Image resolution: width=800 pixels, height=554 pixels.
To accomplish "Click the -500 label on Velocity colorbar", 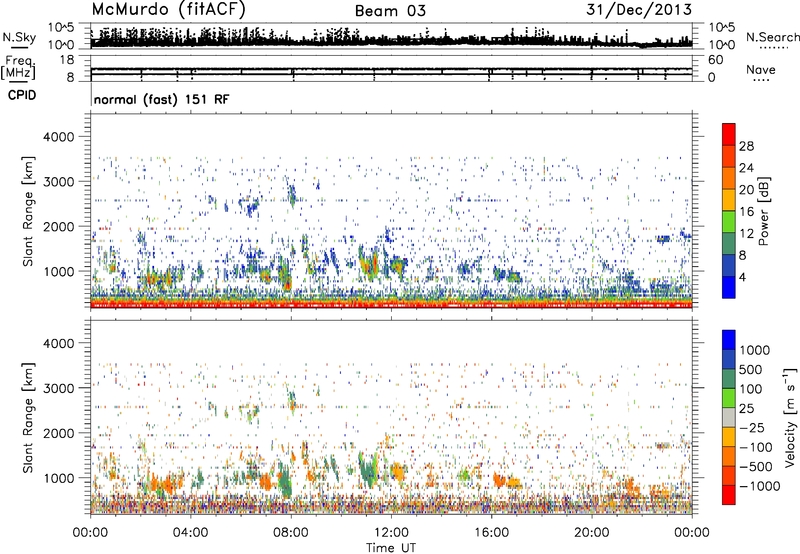I will point(756,466).
